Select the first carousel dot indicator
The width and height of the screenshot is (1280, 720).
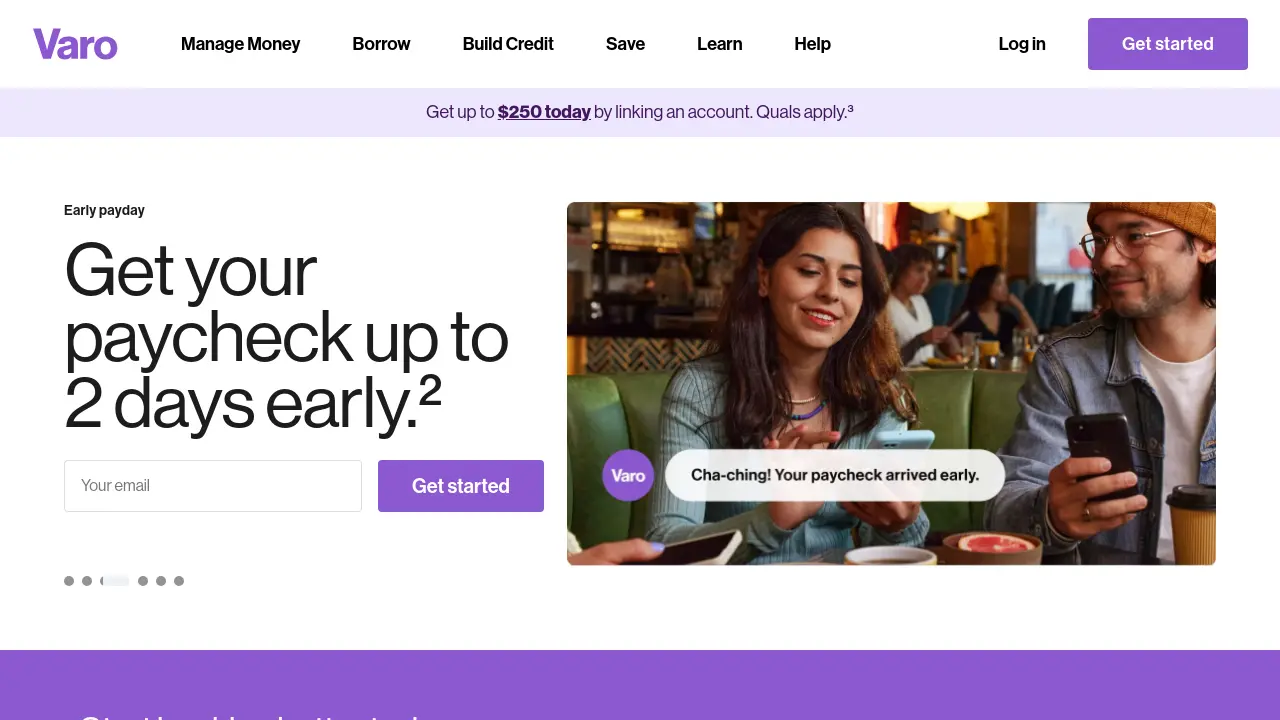[x=69, y=581]
